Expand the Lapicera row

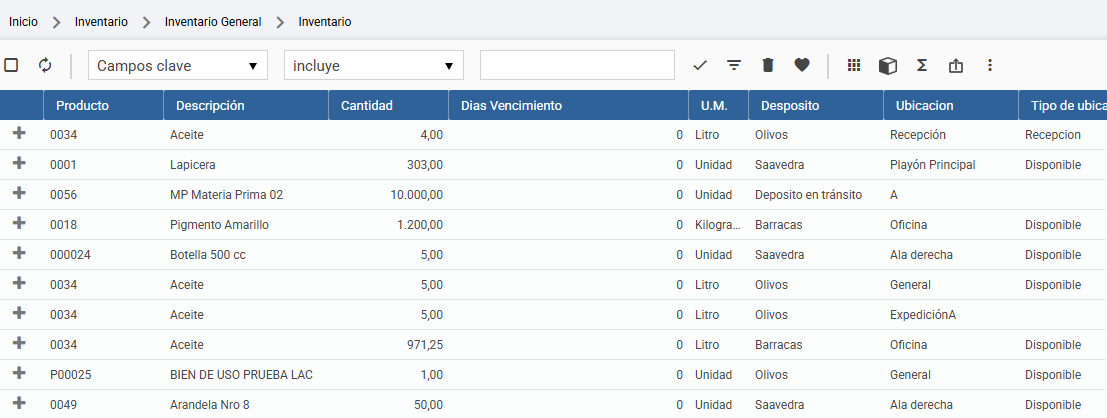point(19,163)
